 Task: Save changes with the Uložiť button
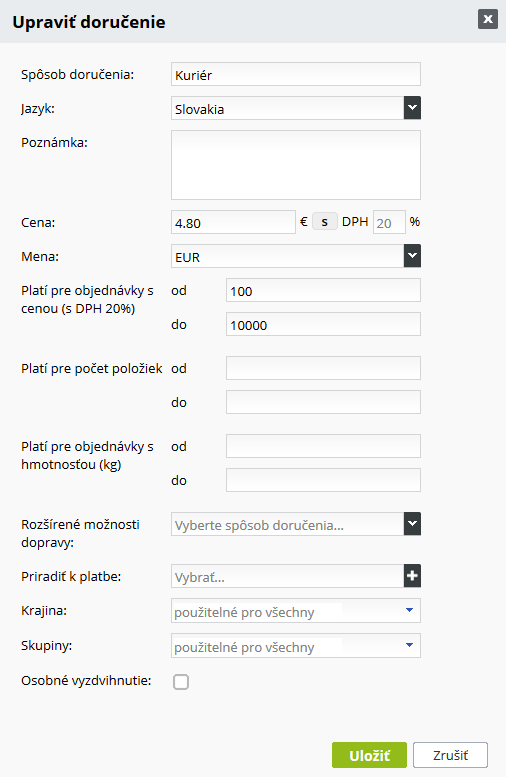tap(369, 755)
